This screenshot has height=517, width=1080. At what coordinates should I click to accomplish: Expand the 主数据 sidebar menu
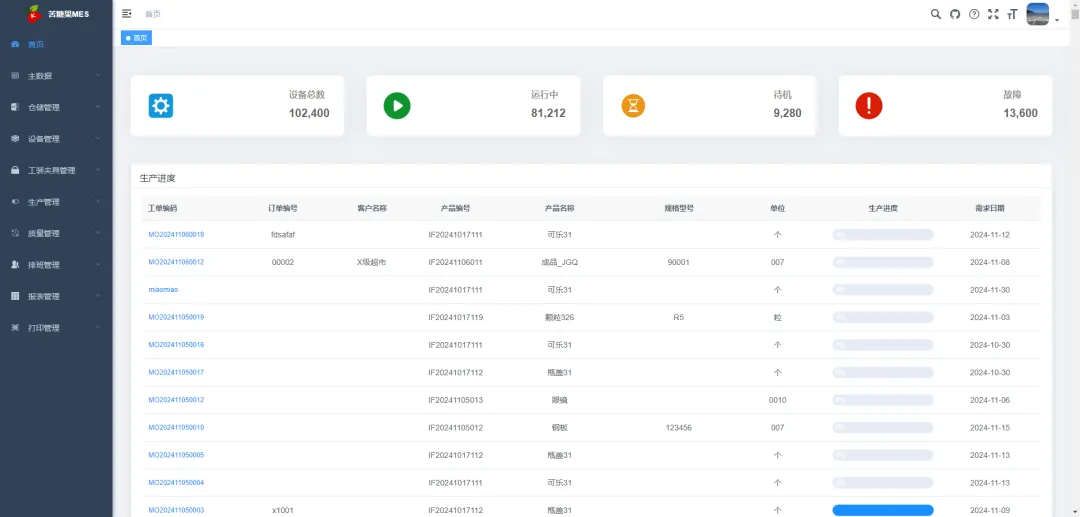(55, 76)
